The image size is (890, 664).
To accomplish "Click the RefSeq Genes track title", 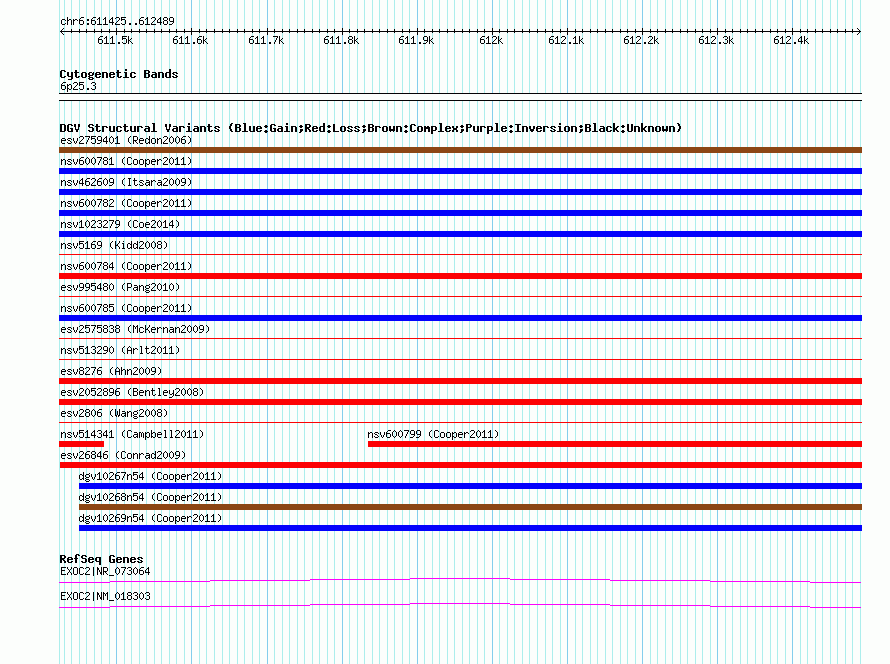I will (x=101, y=559).
